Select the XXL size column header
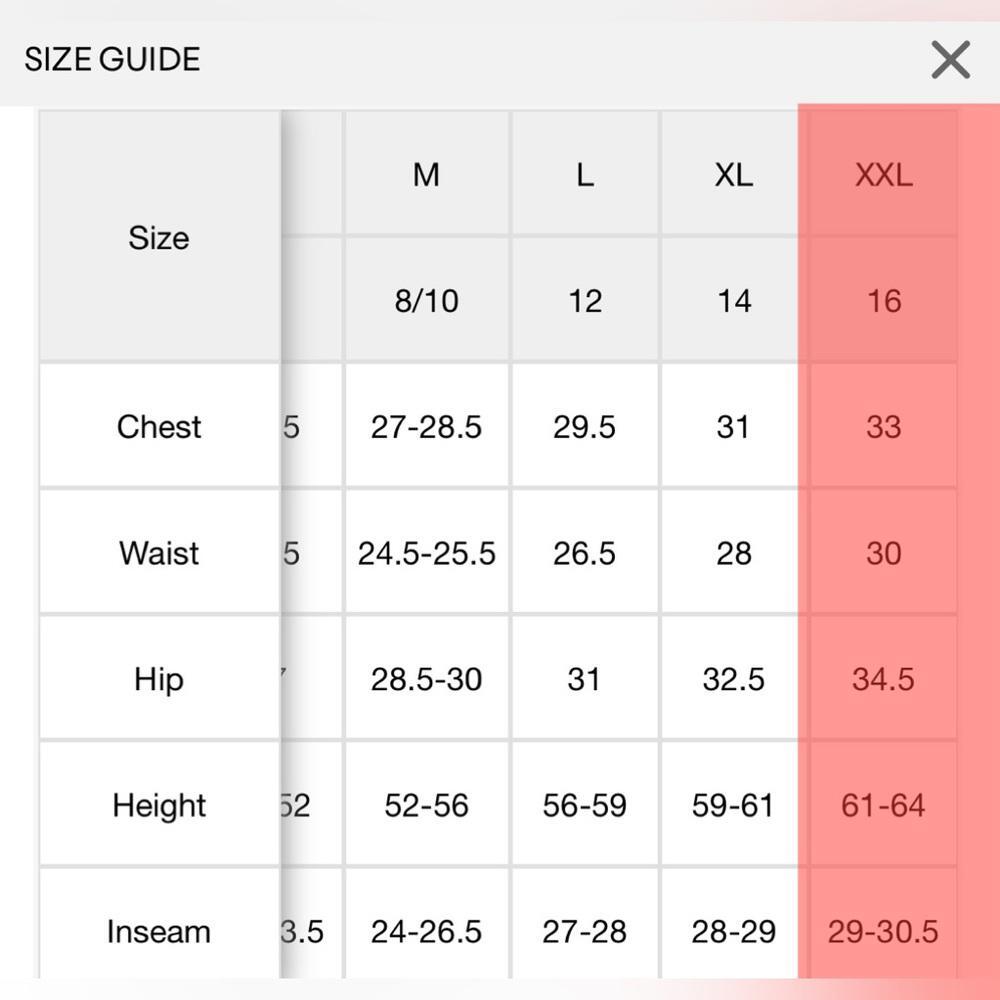This screenshot has height=1000, width=1000. [883, 175]
